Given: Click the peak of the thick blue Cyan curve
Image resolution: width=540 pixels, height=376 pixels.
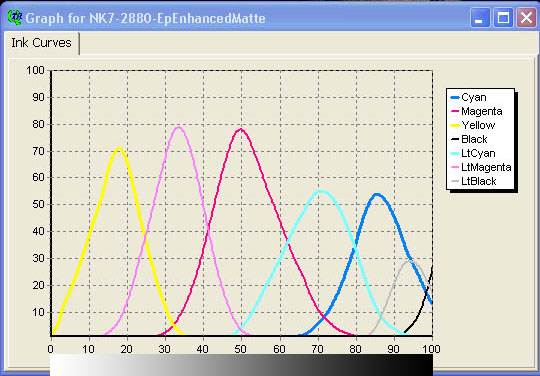Looking at the screenshot, I should [376, 195].
